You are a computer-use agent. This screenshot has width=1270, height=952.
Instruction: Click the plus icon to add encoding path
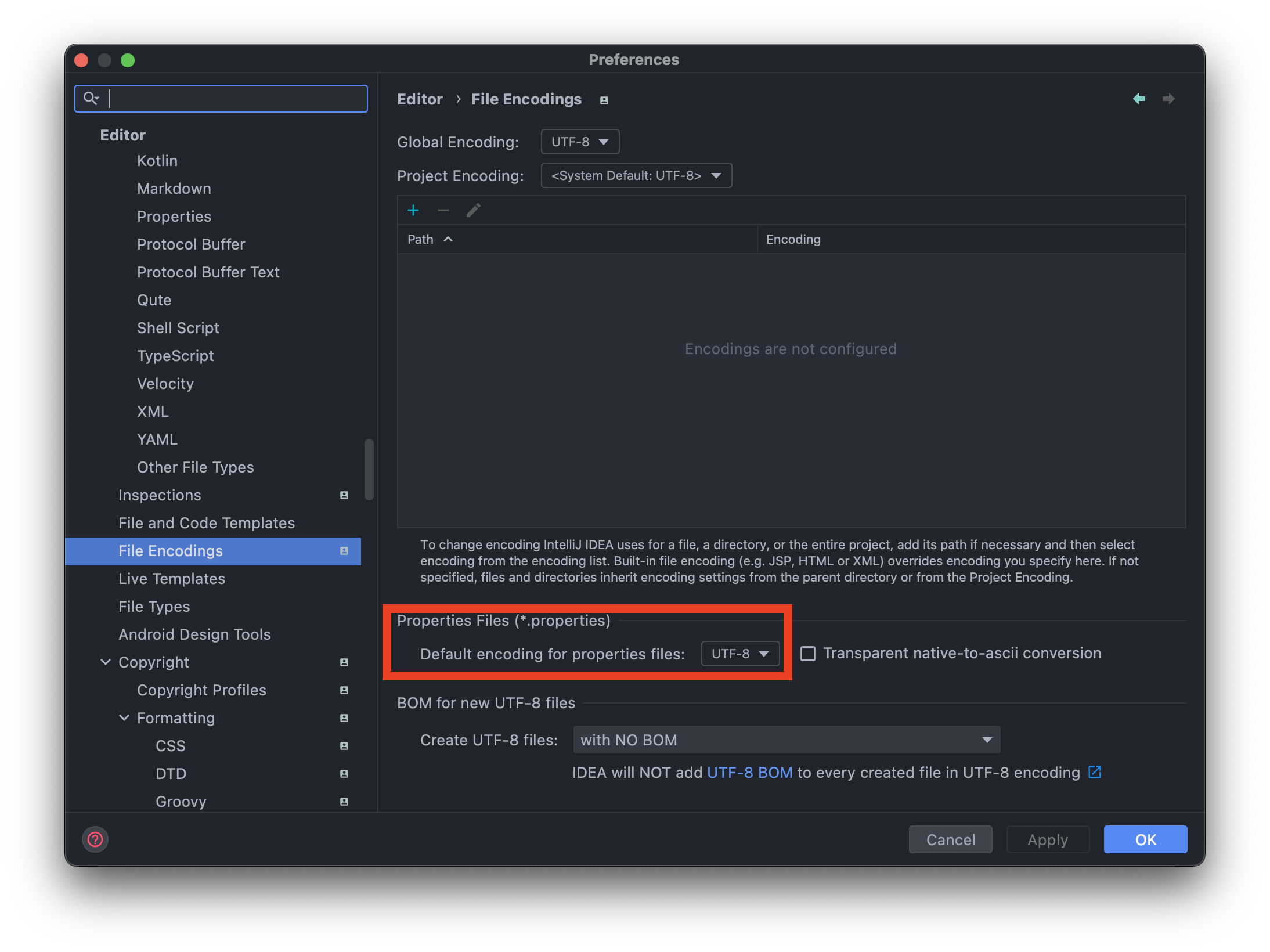pyautogui.click(x=413, y=210)
